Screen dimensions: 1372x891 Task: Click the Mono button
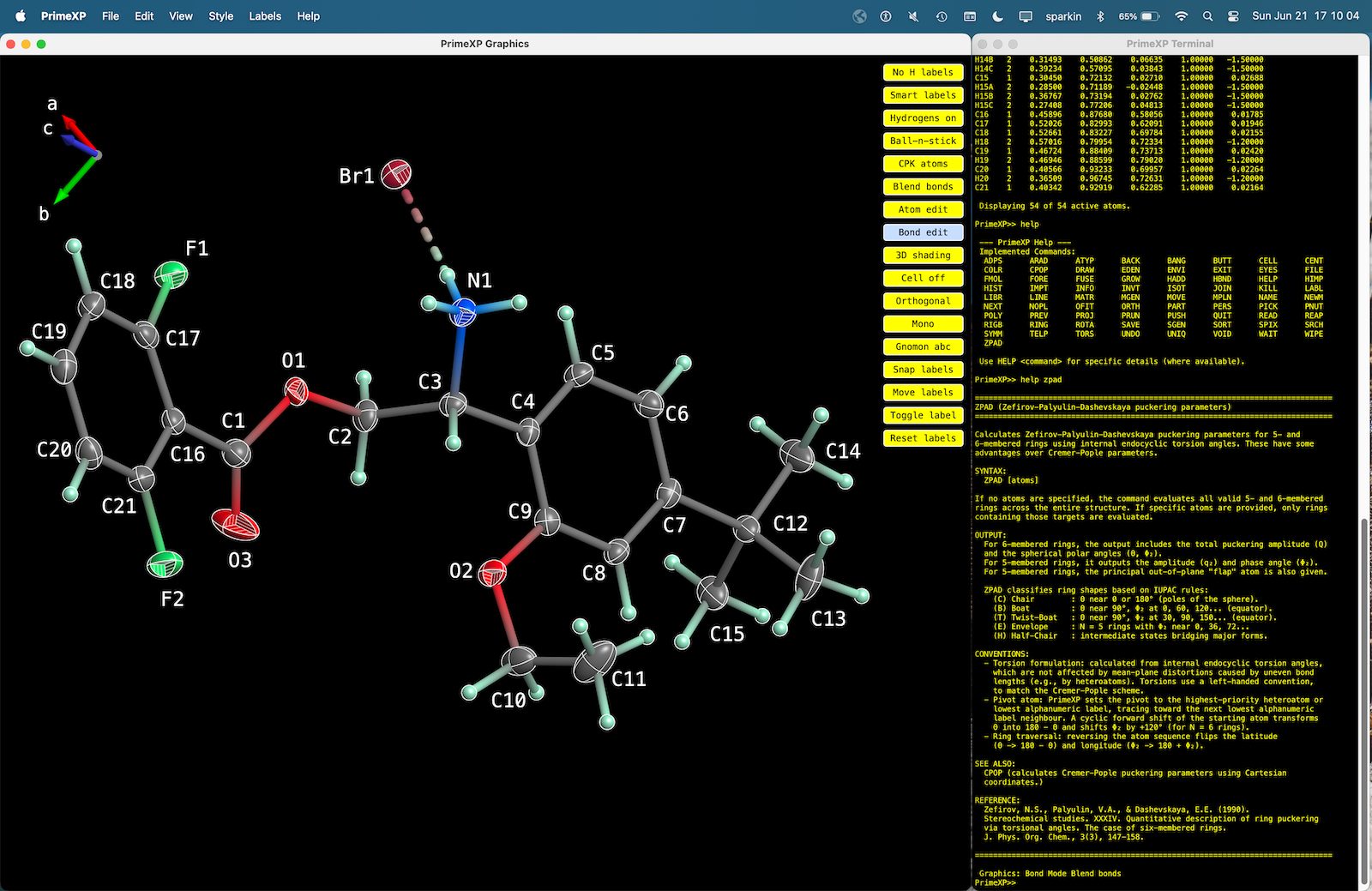tap(923, 324)
